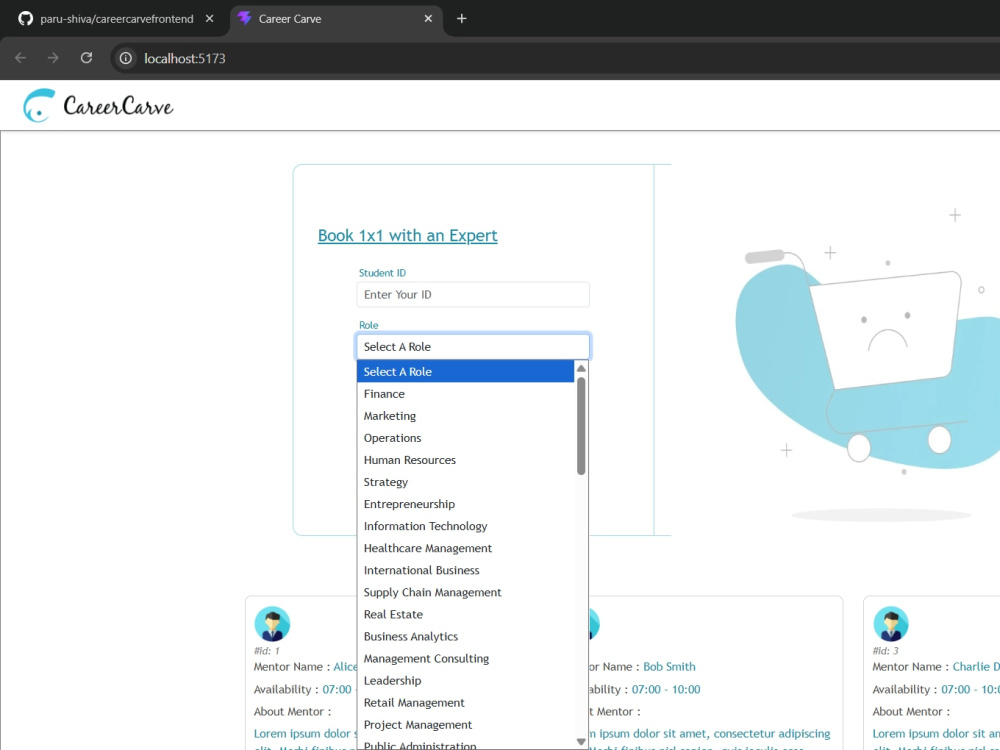
Task: Click Bob Smith's 07:00 - 10:00 availability
Action: pos(666,689)
